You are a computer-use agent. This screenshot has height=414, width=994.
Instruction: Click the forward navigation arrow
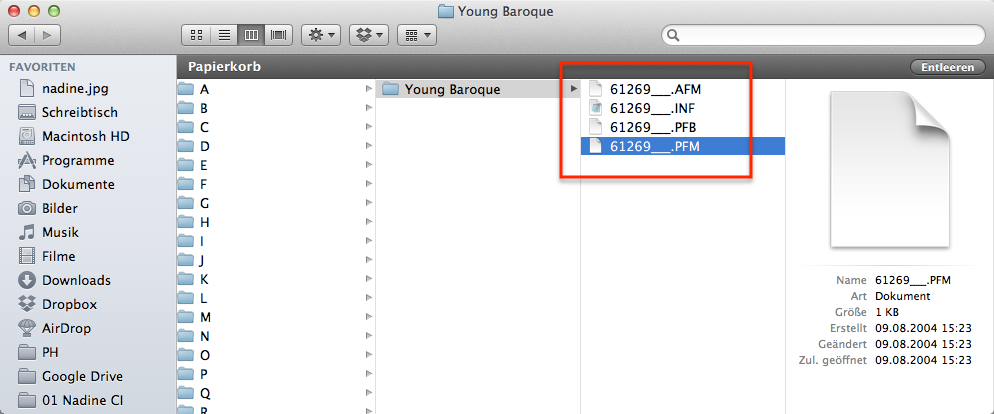click(x=47, y=35)
